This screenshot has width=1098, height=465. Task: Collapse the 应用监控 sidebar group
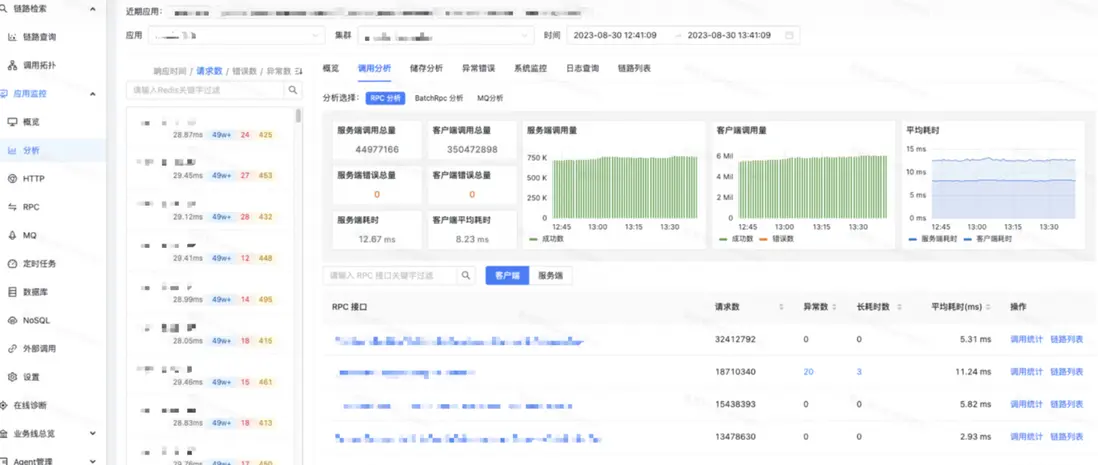tap(93, 94)
